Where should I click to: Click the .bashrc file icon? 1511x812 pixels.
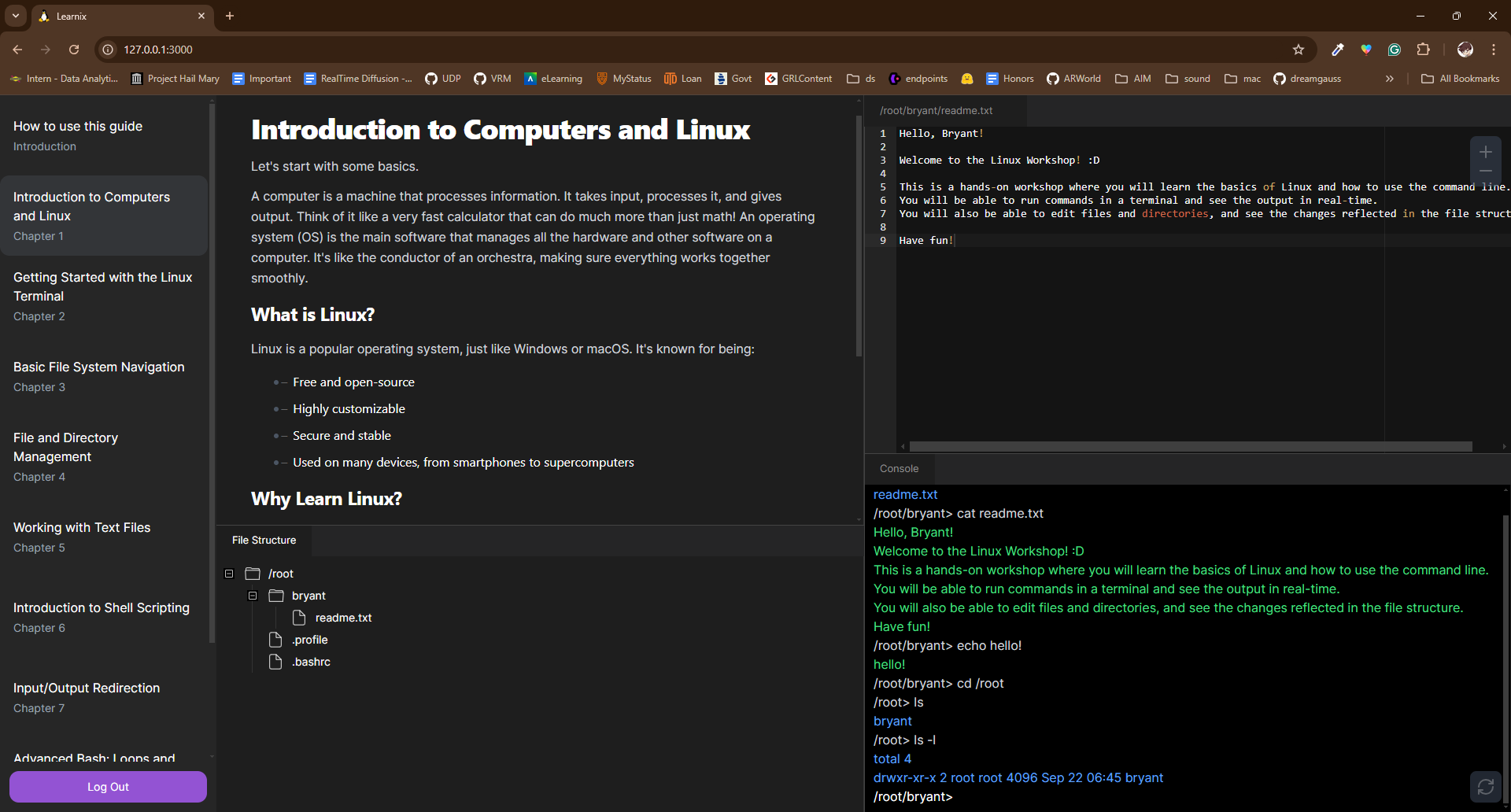(275, 662)
